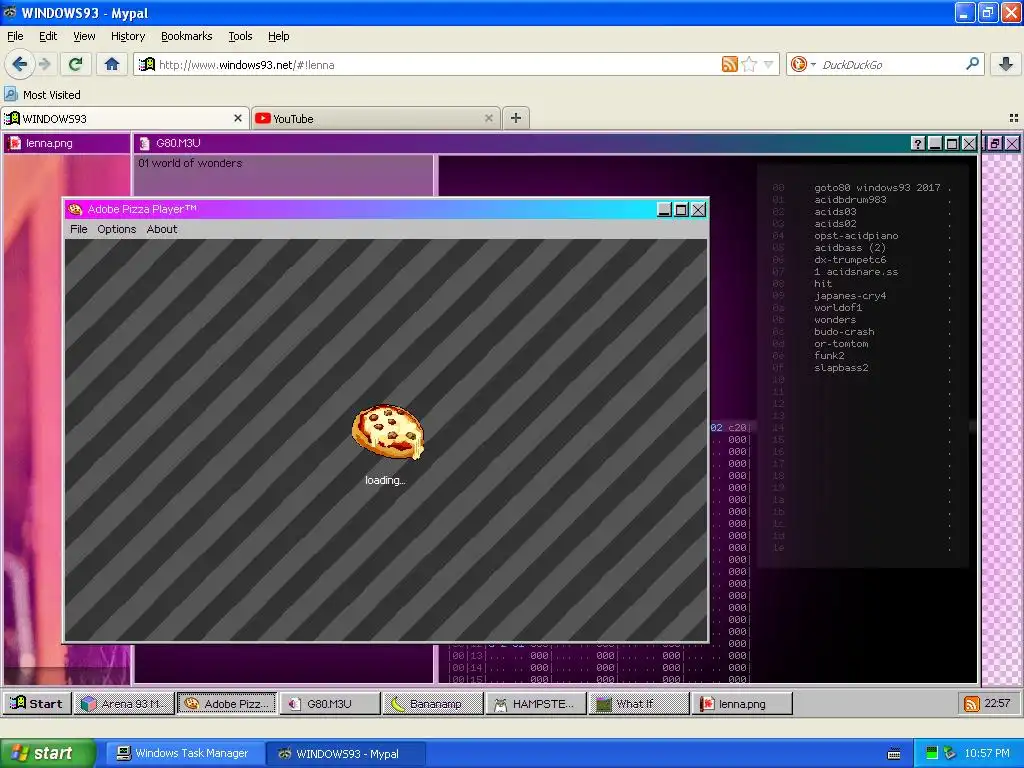Click the RSS icon in Windows93 tray
This screenshot has height=768, width=1024.
(972, 703)
